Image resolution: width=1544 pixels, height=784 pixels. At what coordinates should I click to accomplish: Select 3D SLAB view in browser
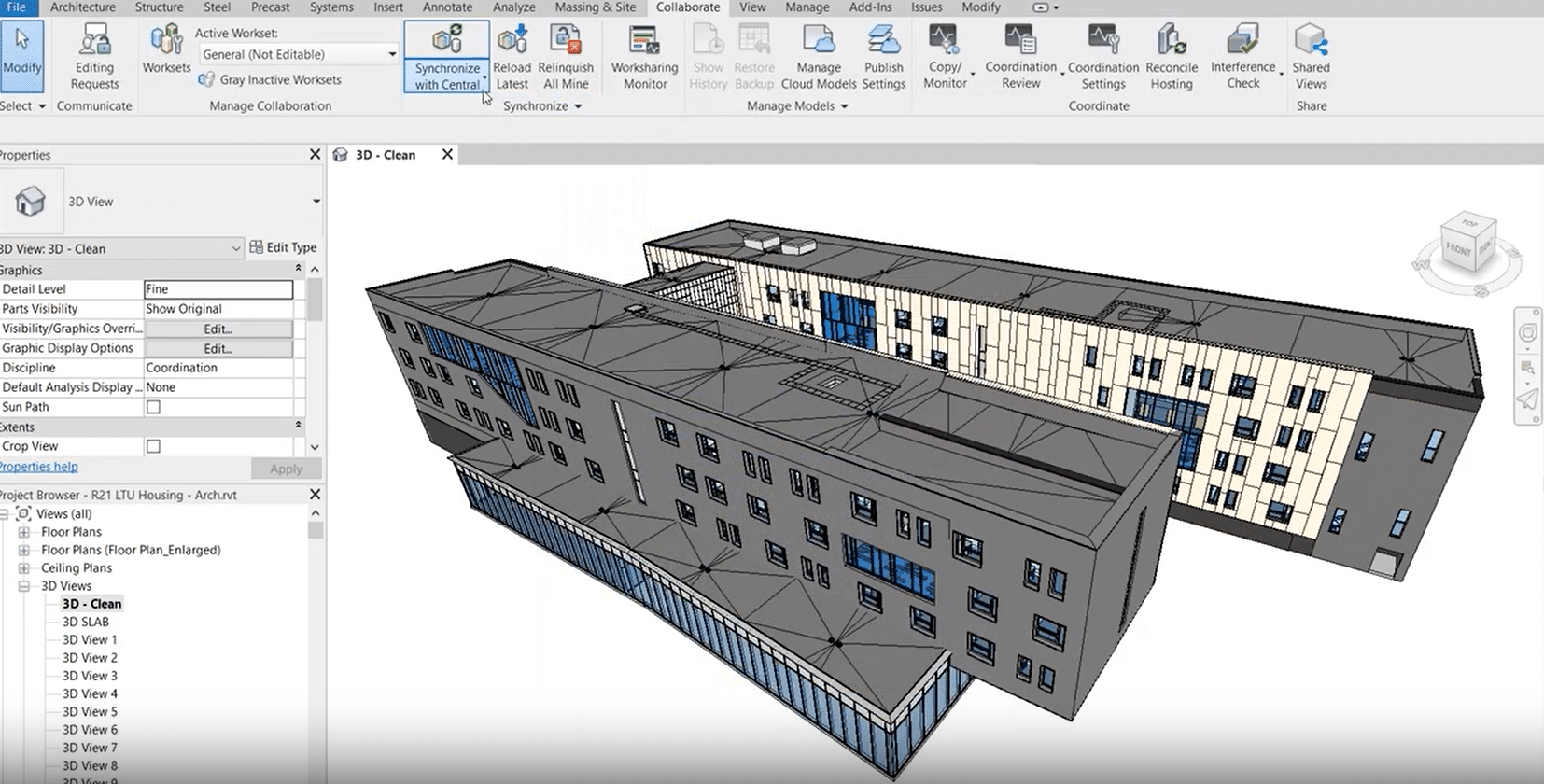tap(86, 622)
